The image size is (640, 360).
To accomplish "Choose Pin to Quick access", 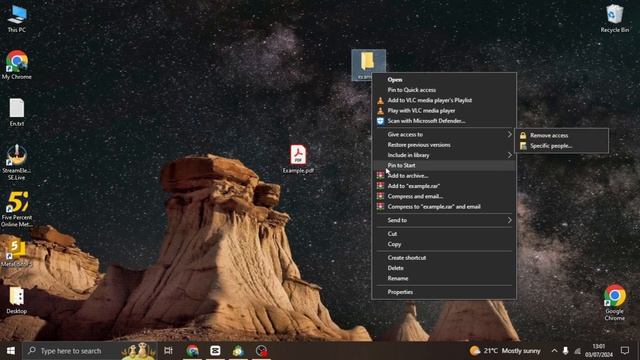I will [x=444, y=90].
